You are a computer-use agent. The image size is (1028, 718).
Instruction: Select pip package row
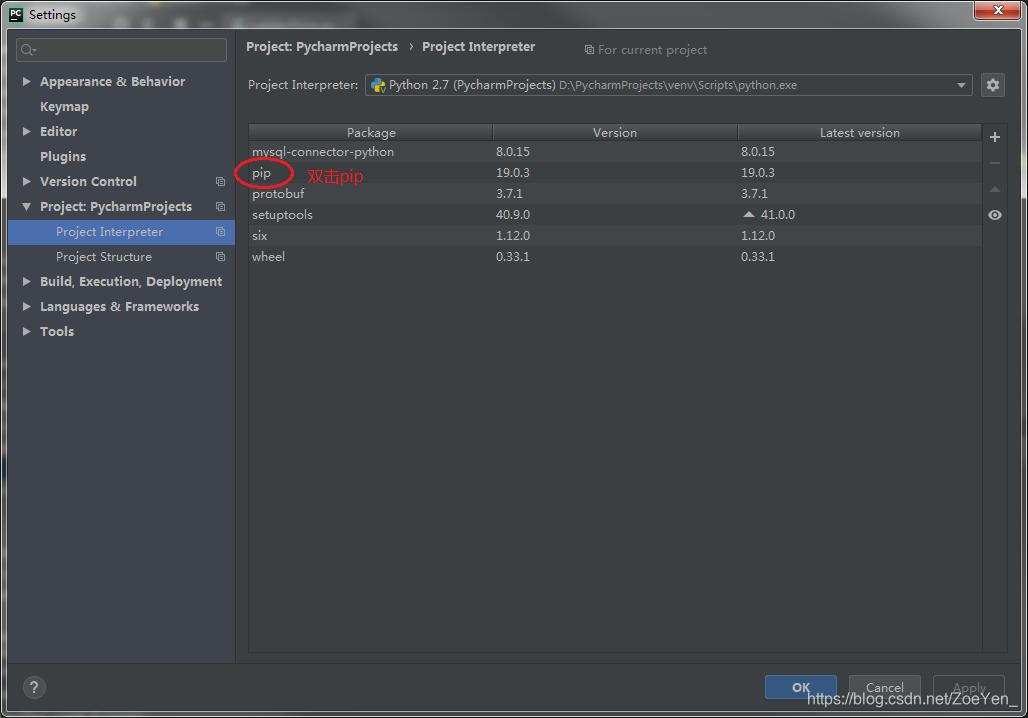coord(615,172)
